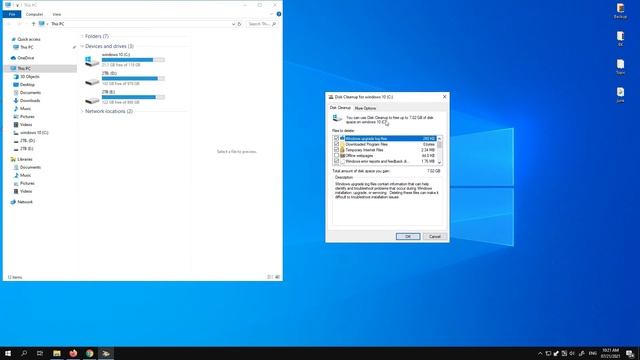Open the Windows Start menu
The height and width of the screenshot is (360, 640).
coord(8,353)
